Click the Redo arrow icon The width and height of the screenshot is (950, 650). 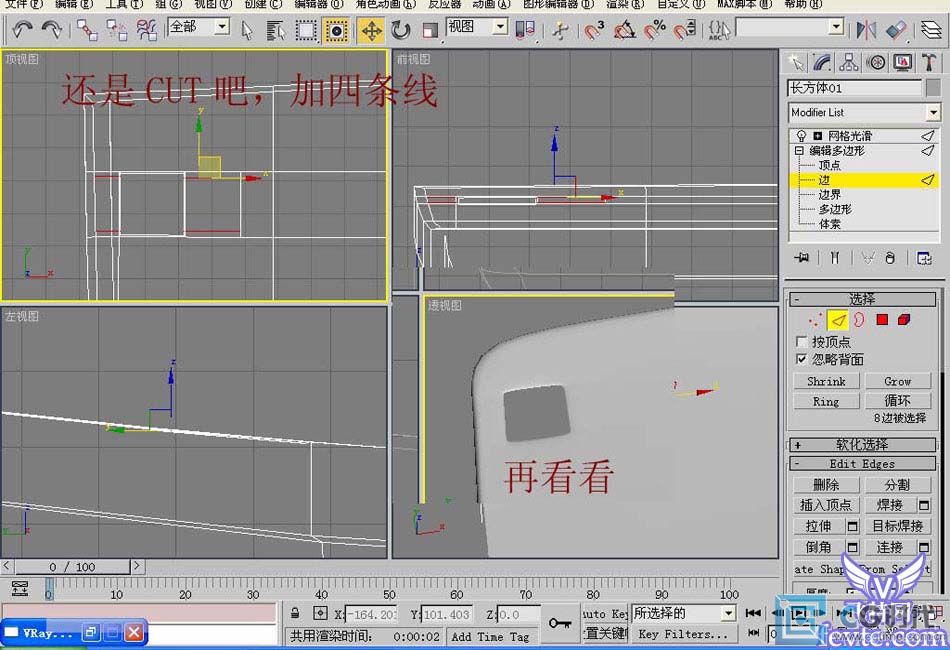click(52, 29)
